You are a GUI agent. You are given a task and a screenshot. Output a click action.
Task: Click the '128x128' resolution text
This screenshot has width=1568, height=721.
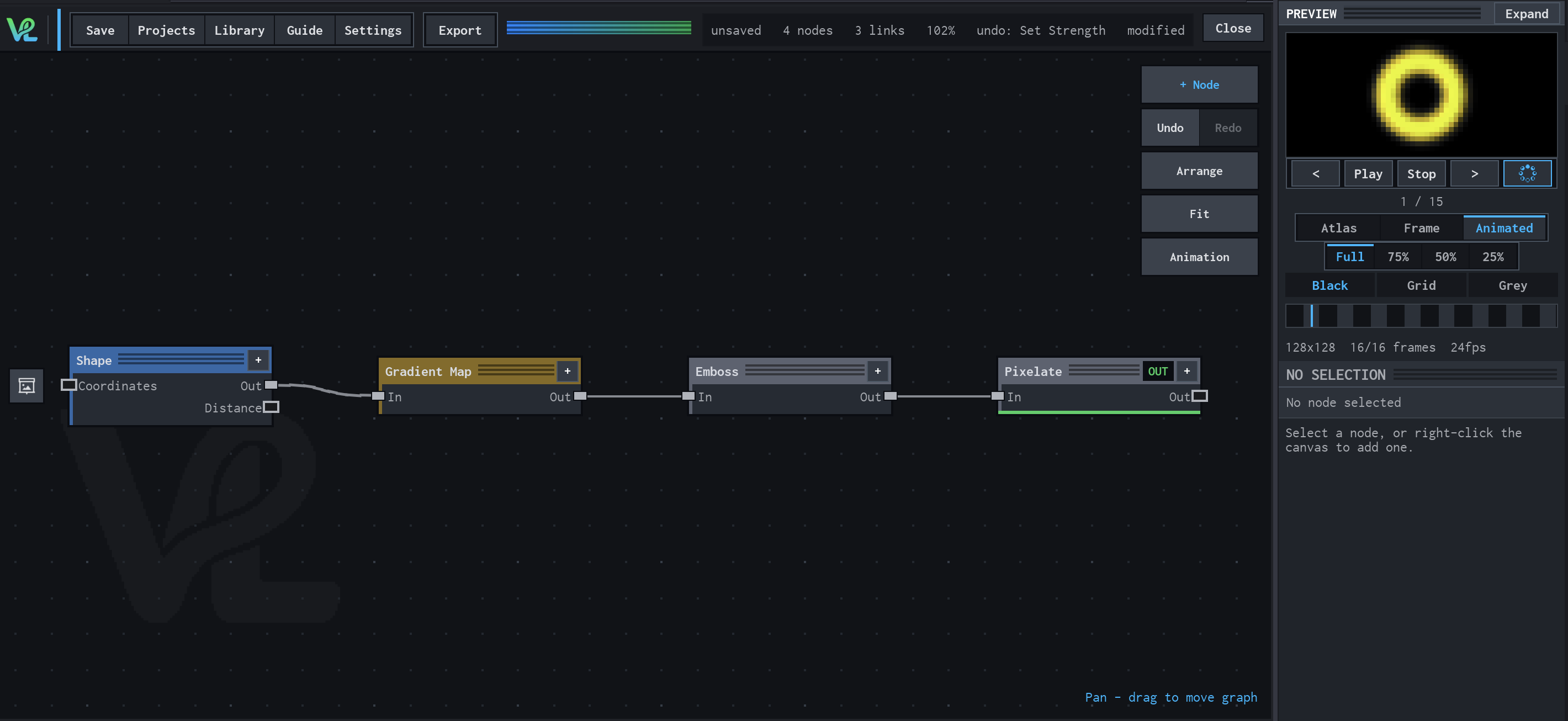(x=1310, y=347)
